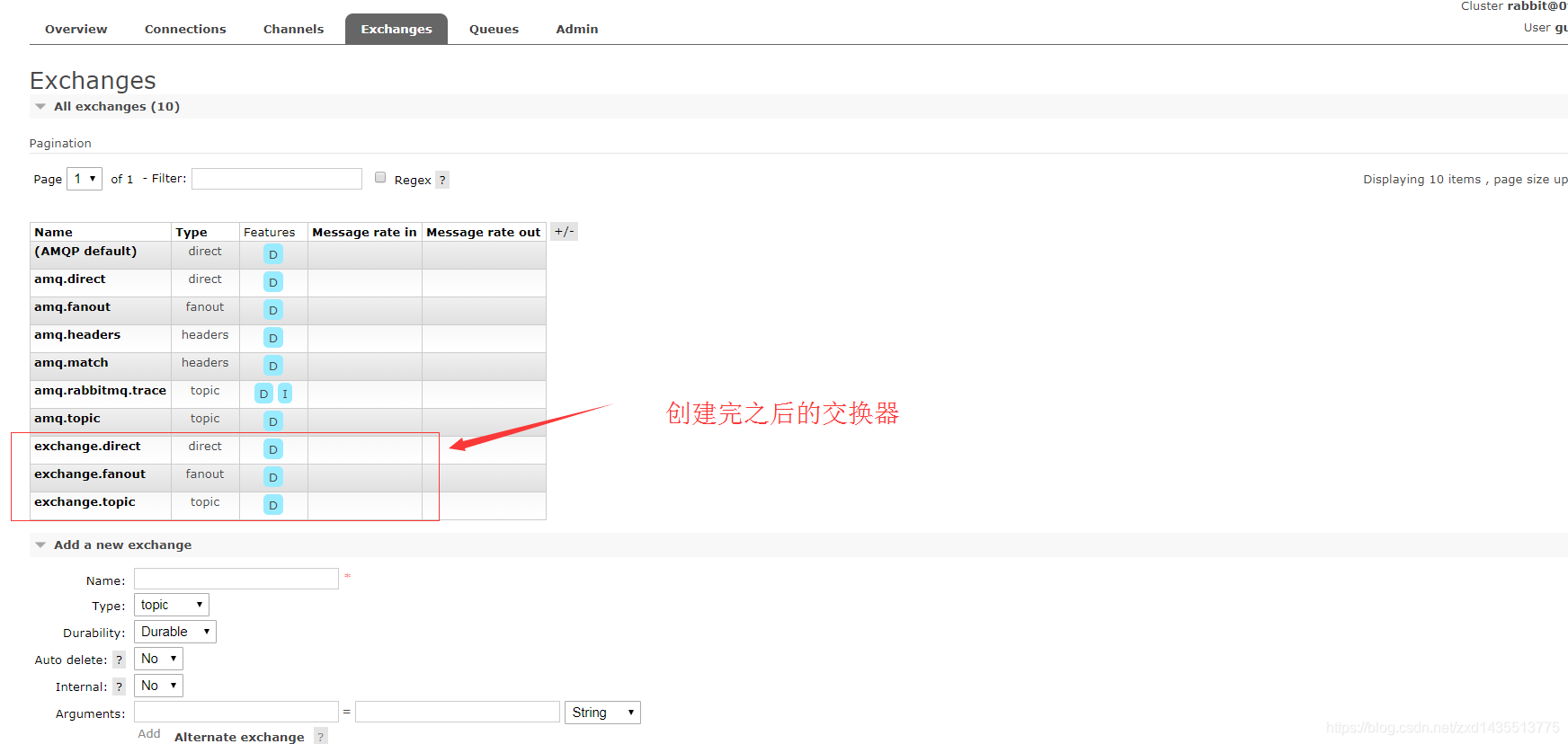Sort by Message rate in header

(x=364, y=232)
